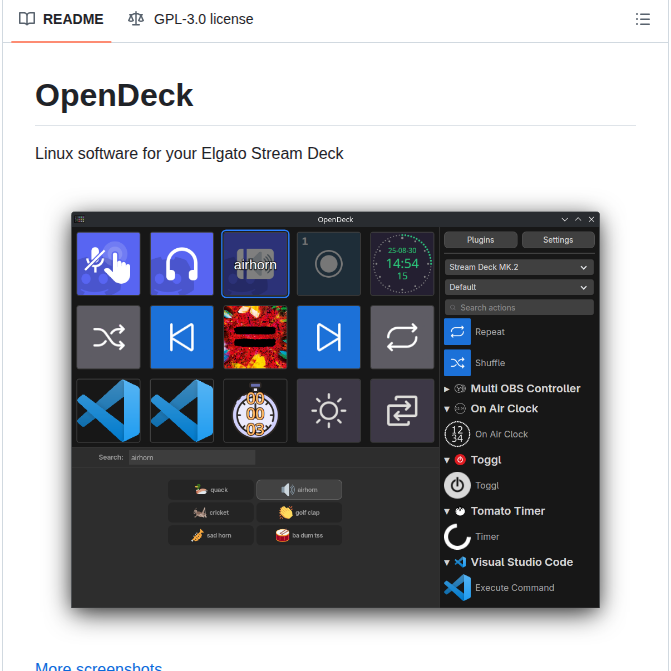Open the Settings button

(558, 240)
